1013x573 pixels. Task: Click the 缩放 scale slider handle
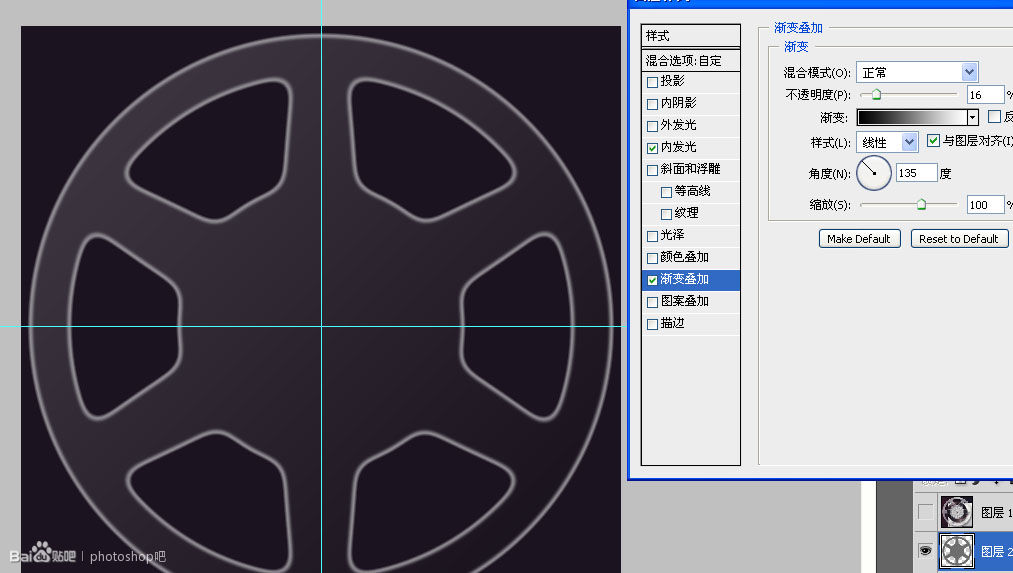click(x=921, y=205)
